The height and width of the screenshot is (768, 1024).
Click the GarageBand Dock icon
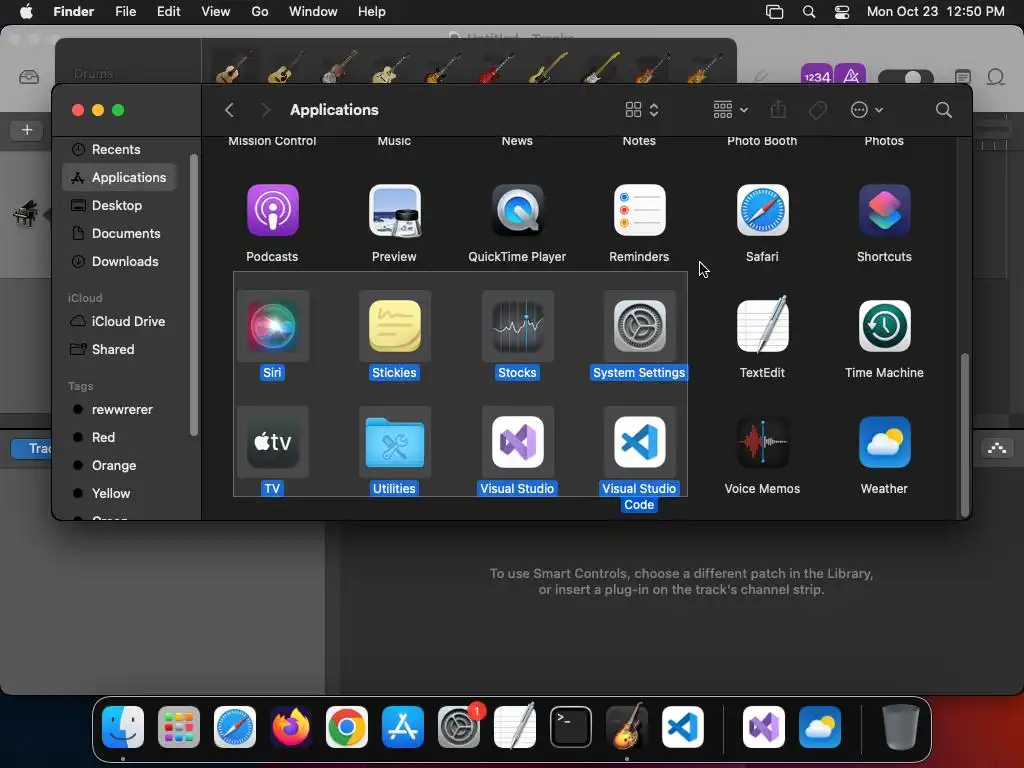(x=627, y=726)
